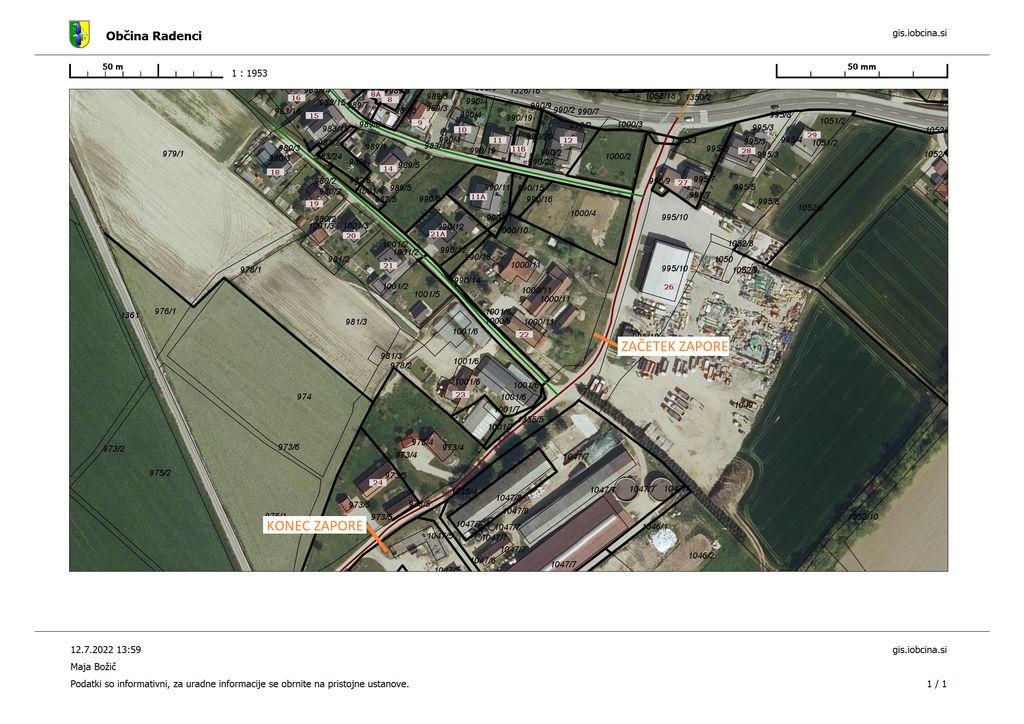The height and width of the screenshot is (724, 1024).
Task: Select house number 24 marker
Action: [376, 483]
